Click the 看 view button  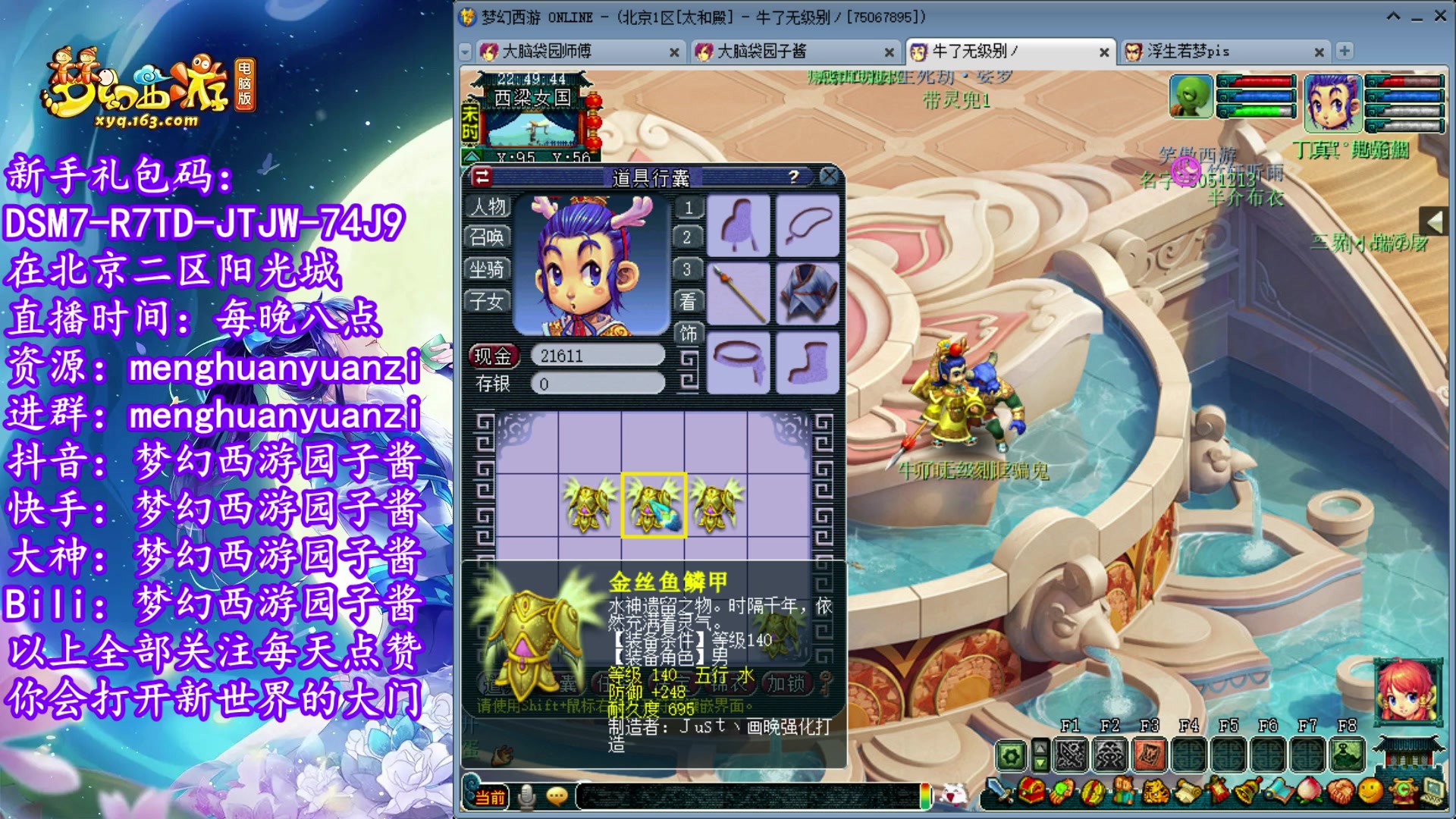coord(688,301)
